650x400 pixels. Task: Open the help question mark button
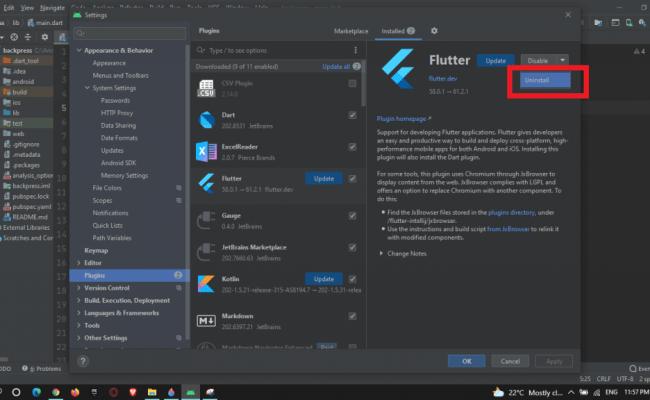[x=83, y=361]
